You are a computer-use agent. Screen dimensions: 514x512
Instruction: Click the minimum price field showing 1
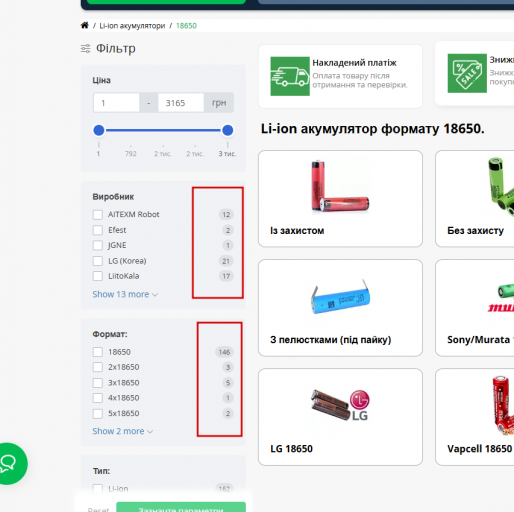point(116,103)
